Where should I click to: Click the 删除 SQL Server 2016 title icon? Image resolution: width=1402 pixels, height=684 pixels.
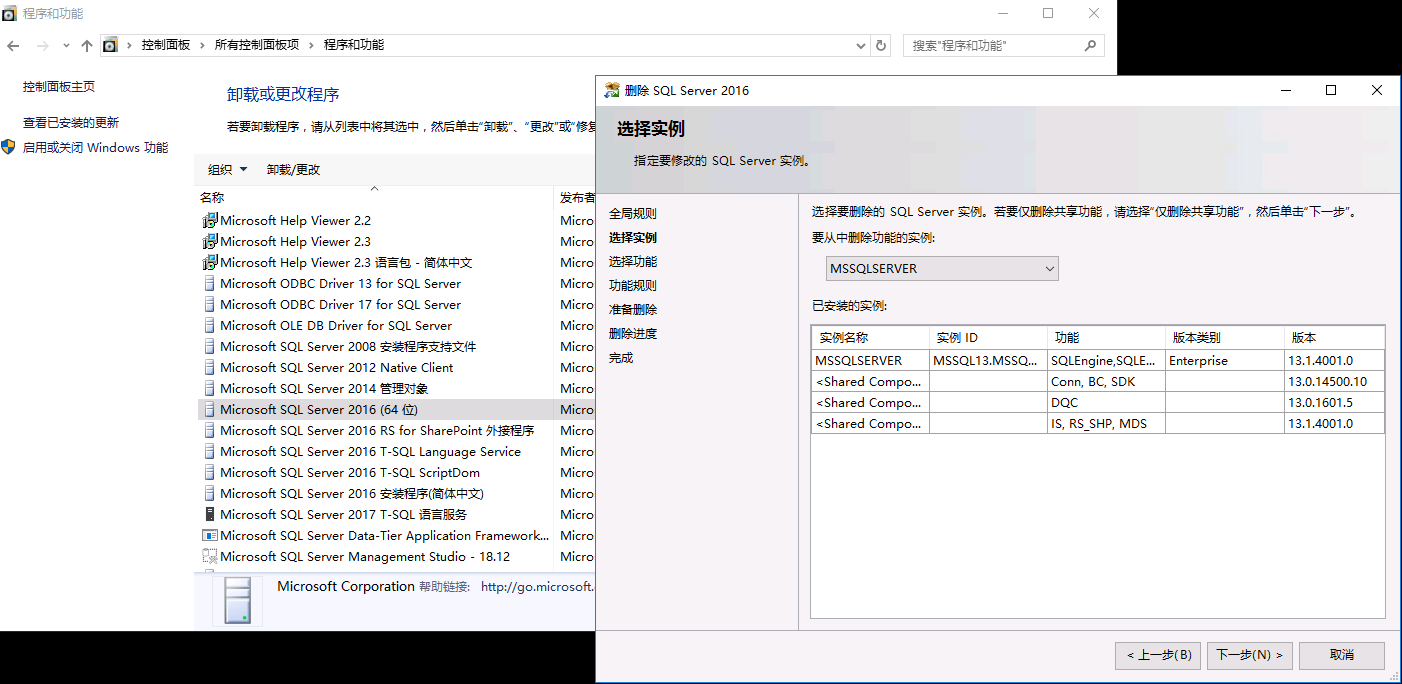pyautogui.click(x=612, y=90)
